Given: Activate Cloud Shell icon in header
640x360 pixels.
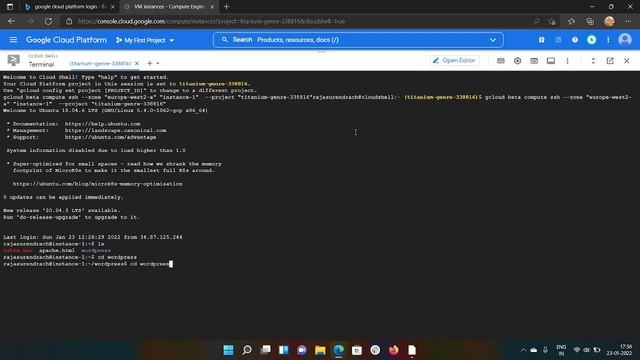Looking at the screenshot, I should [558, 40].
